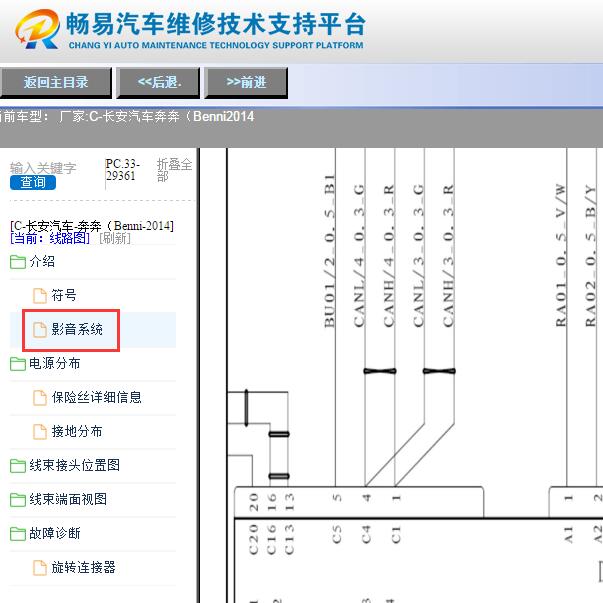
Task: Click the blue 查询 search button
Action: point(33,182)
